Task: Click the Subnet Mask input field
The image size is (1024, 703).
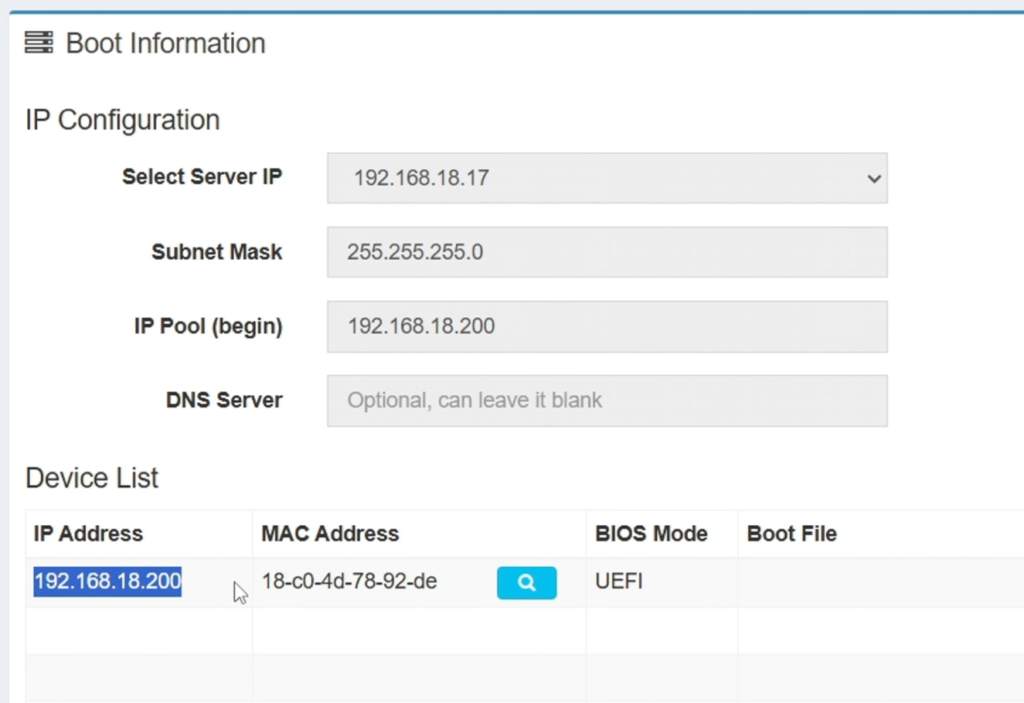Action: pos(605,252)
